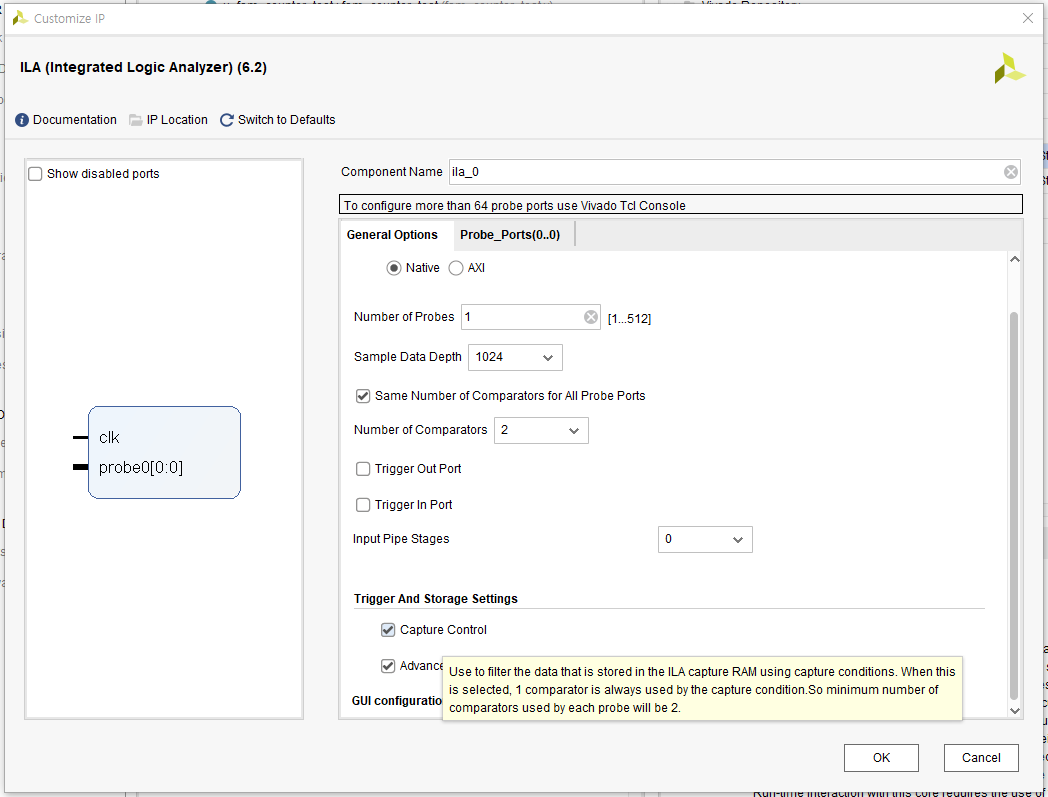
Task: Click the ILA (Integrated Logic Analyzer) (6.2) title
Action: click(143, 68)
